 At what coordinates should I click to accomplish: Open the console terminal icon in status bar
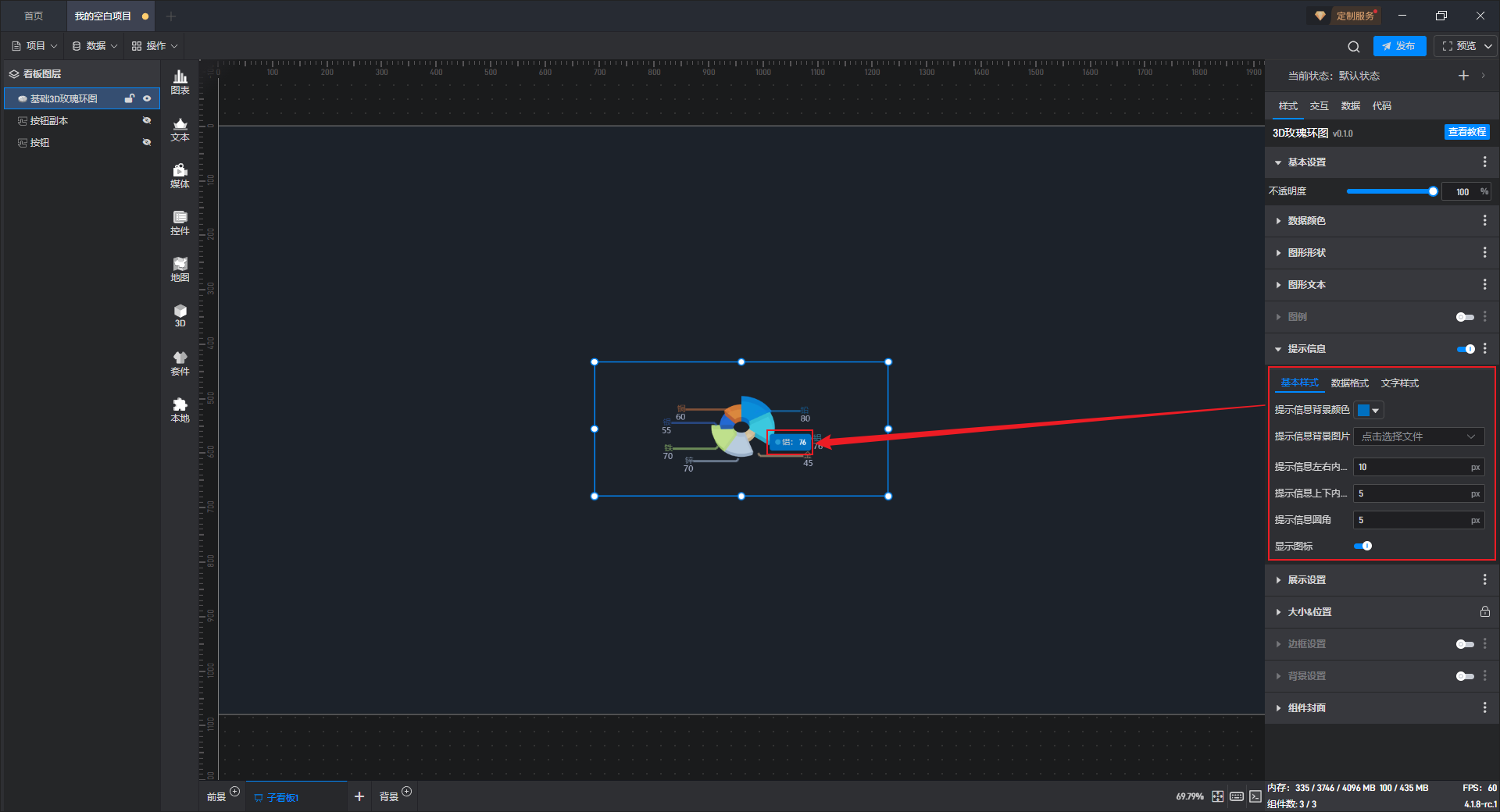pos(1255,796)
